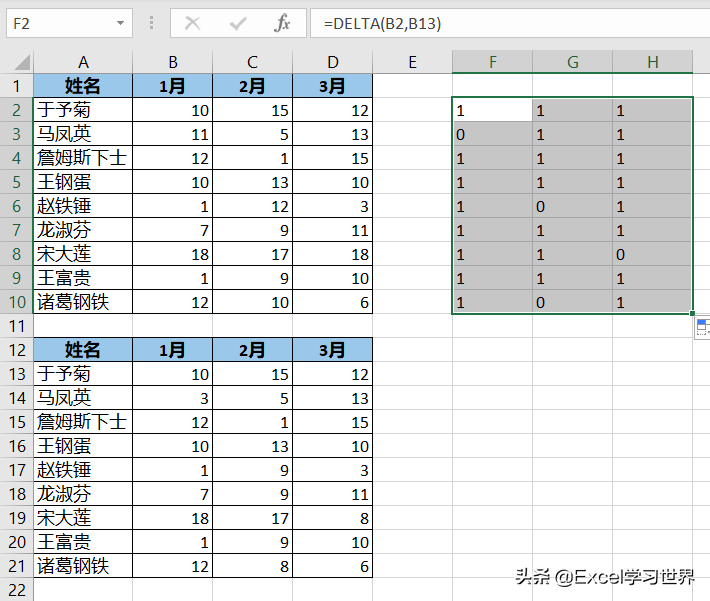This screenshot has width=710, height=601.
Task: Click header cell 1月 in row 1
Action: [x=173, y=86]
